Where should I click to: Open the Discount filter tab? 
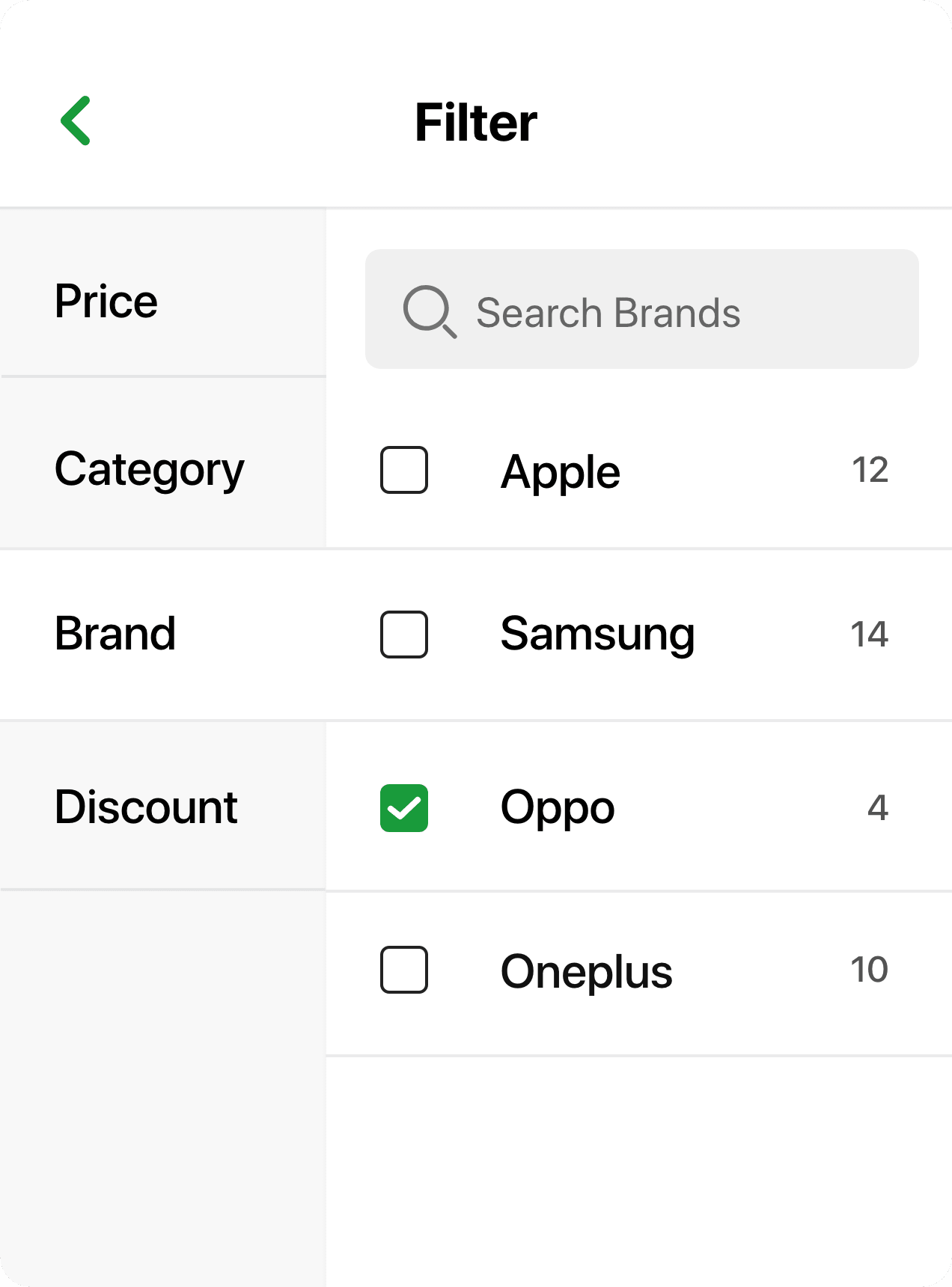coord(146,807)
